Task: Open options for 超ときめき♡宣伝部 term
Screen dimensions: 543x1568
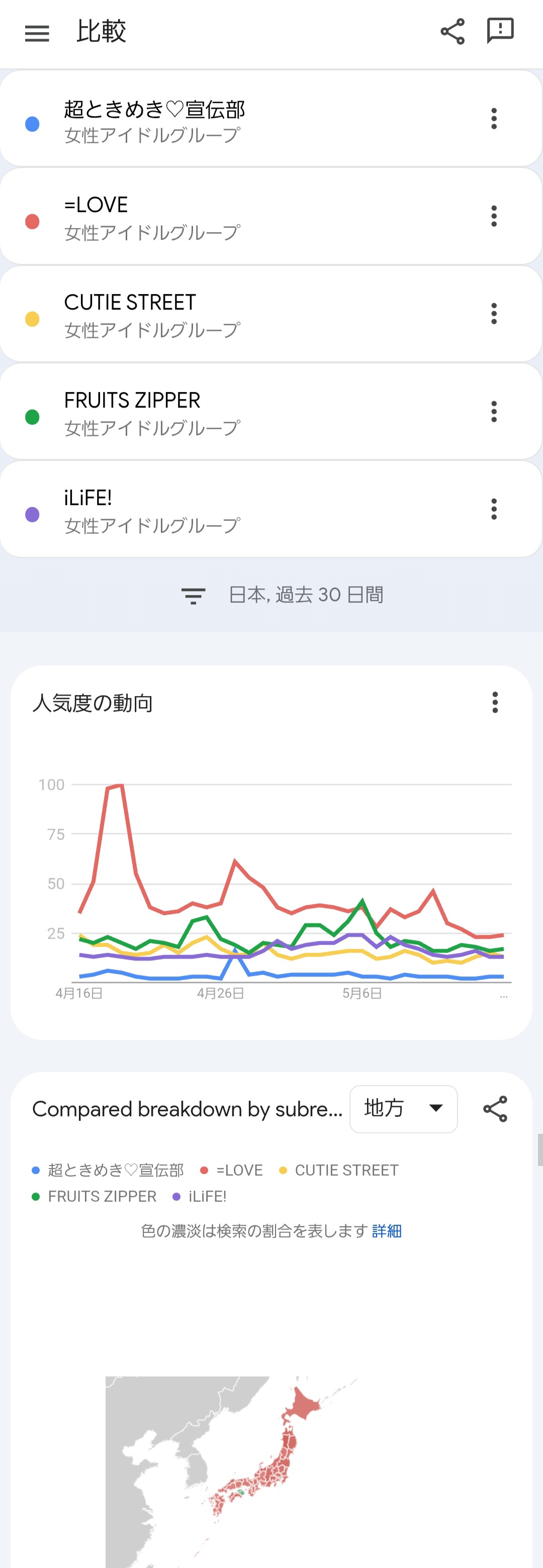Action: pos(494,118)
